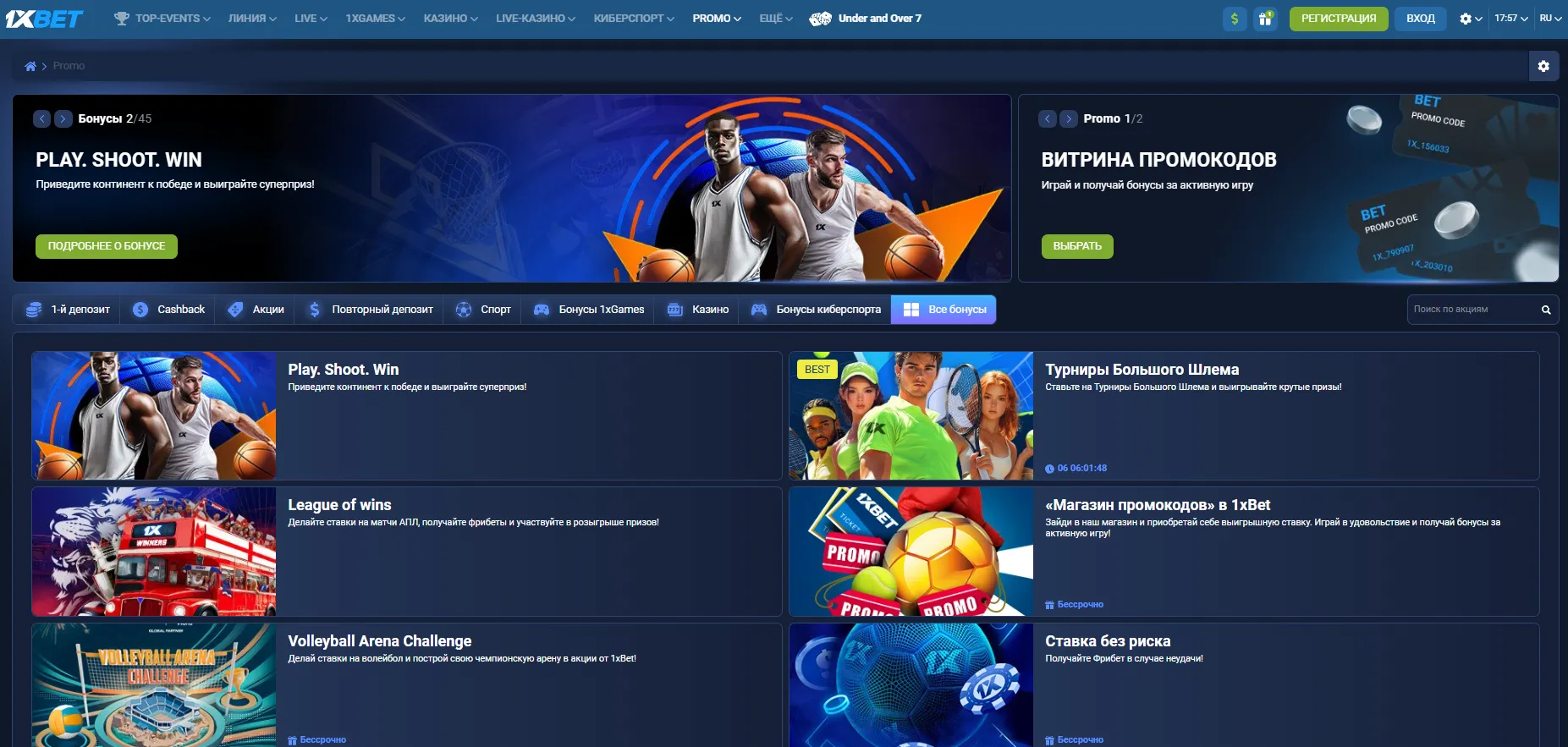
Task: Select the Cashback bonus tab
Action: click(x=169, y=310)
